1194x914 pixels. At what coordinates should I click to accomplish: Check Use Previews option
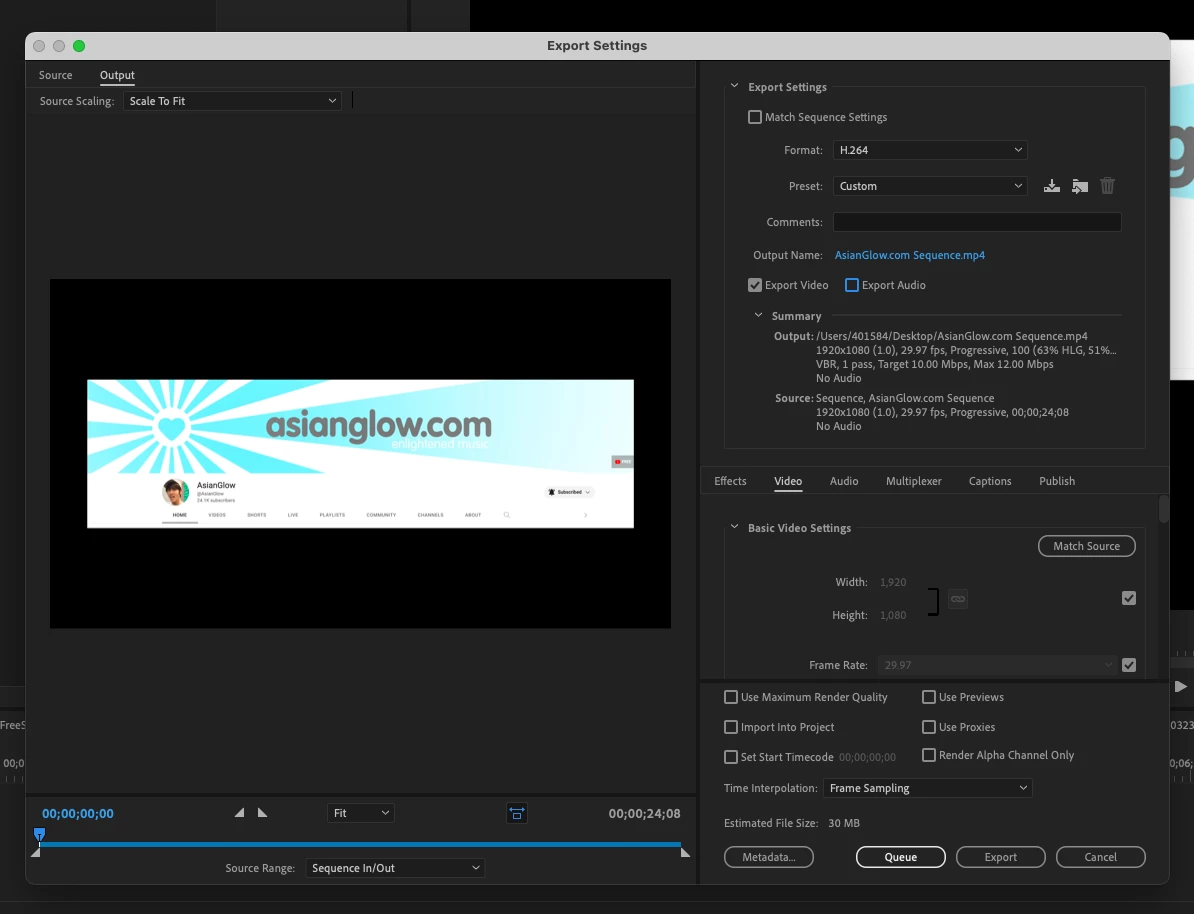(929, 697)
